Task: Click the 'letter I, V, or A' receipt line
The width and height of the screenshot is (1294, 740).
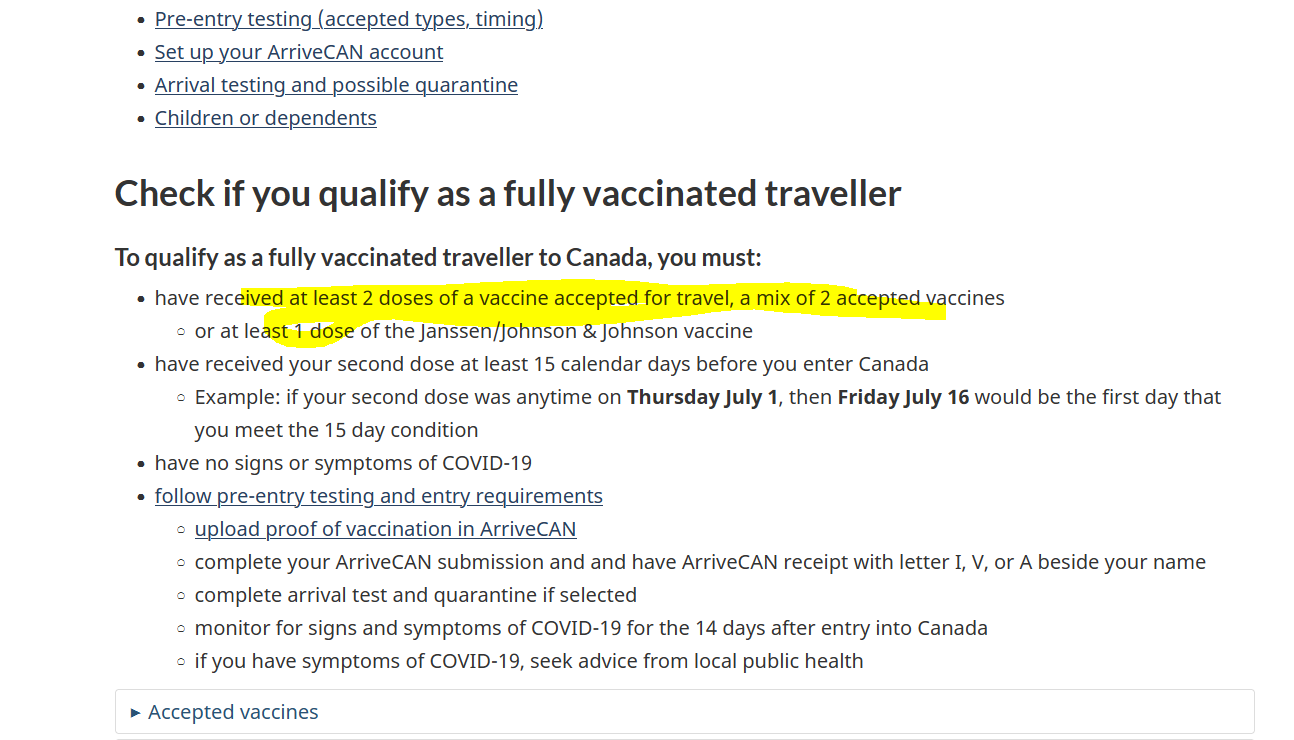Action: [x=700, y=562]
